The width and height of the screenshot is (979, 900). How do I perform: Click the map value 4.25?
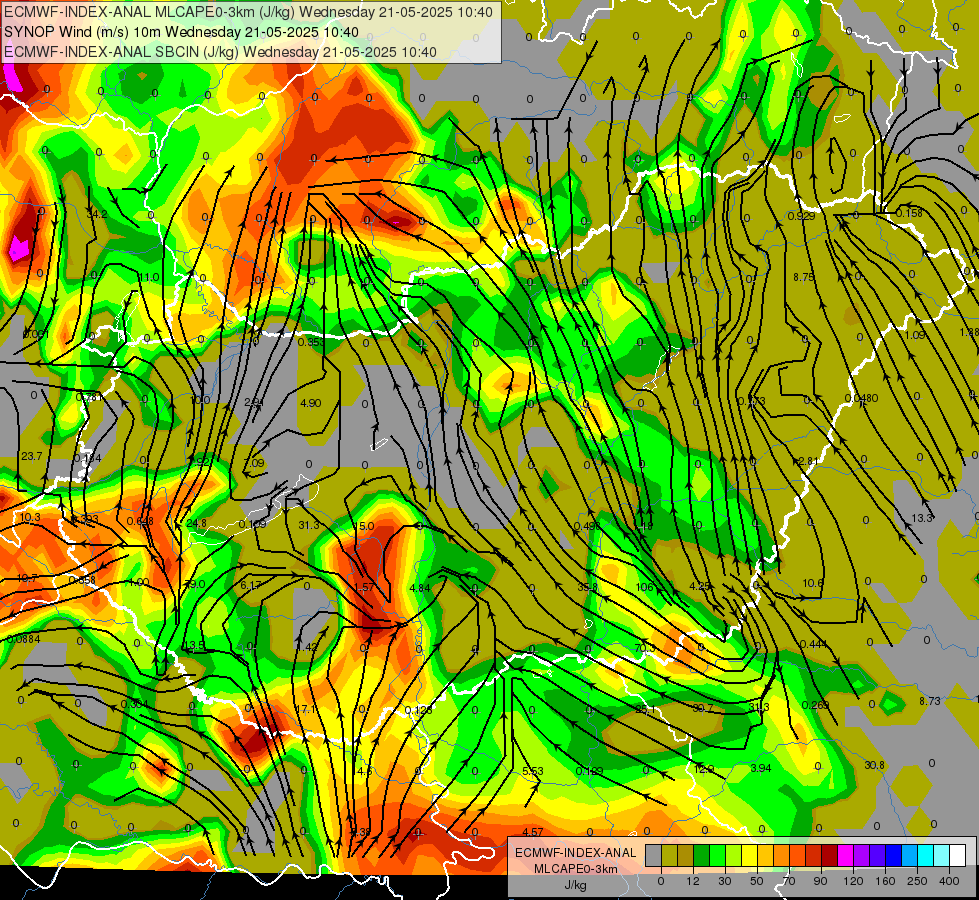pyautogui.click(x=699, y=586)
